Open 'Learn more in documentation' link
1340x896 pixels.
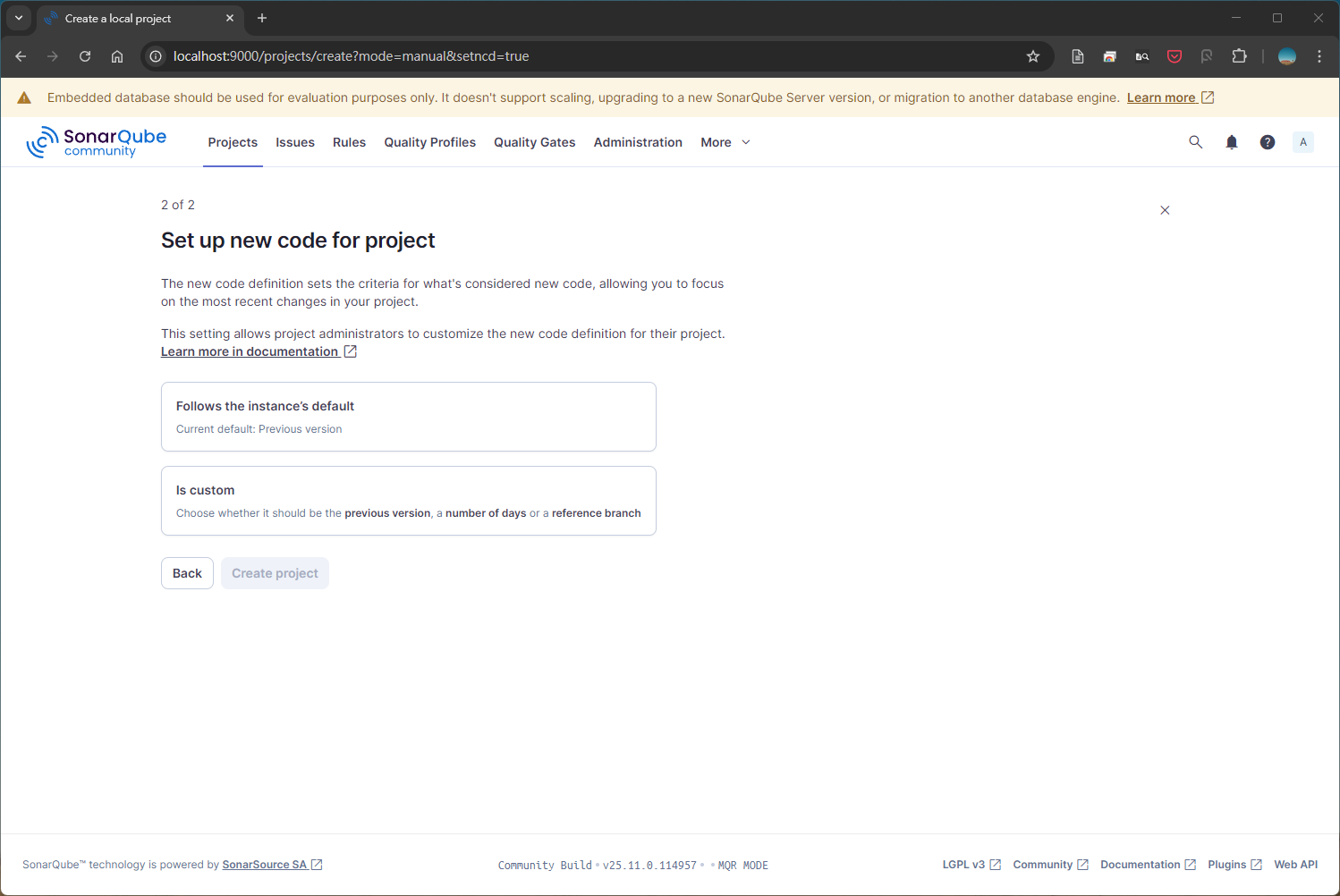tap(250, 351)
